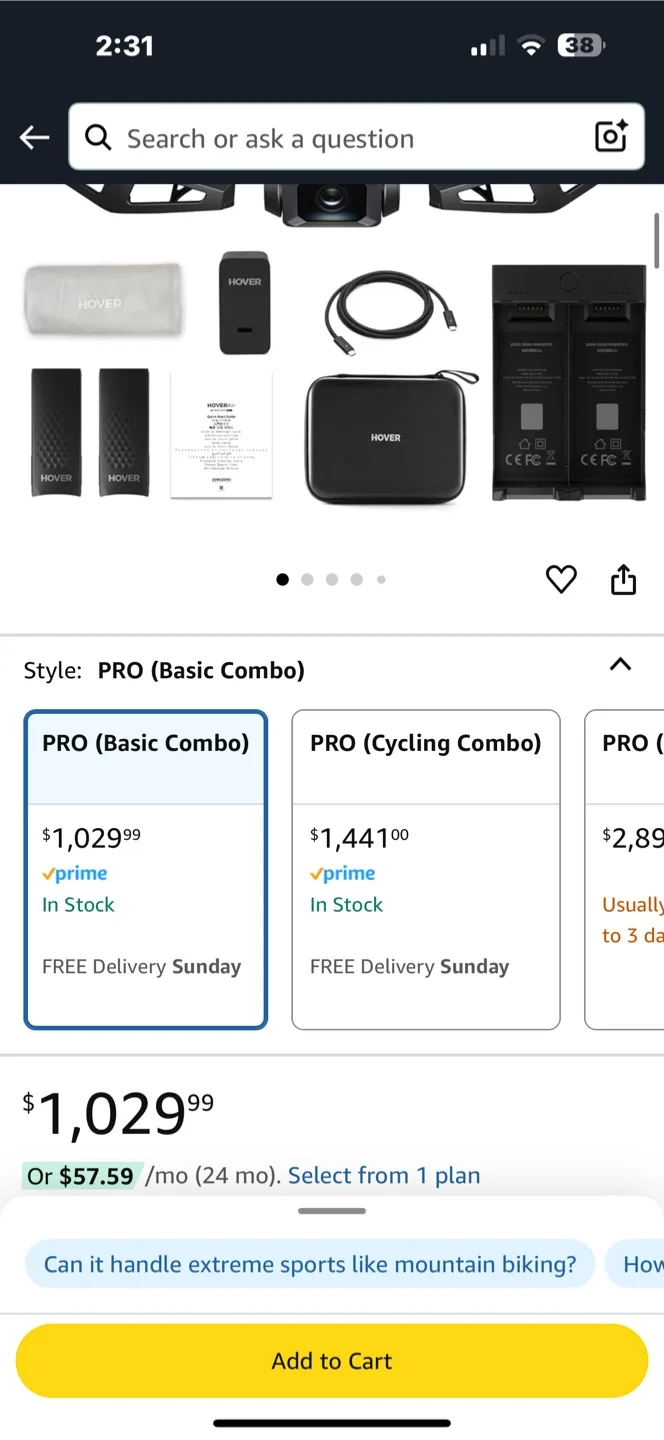Tap the battery status indicator
The image size is (664, 1440).
(581, 45)
